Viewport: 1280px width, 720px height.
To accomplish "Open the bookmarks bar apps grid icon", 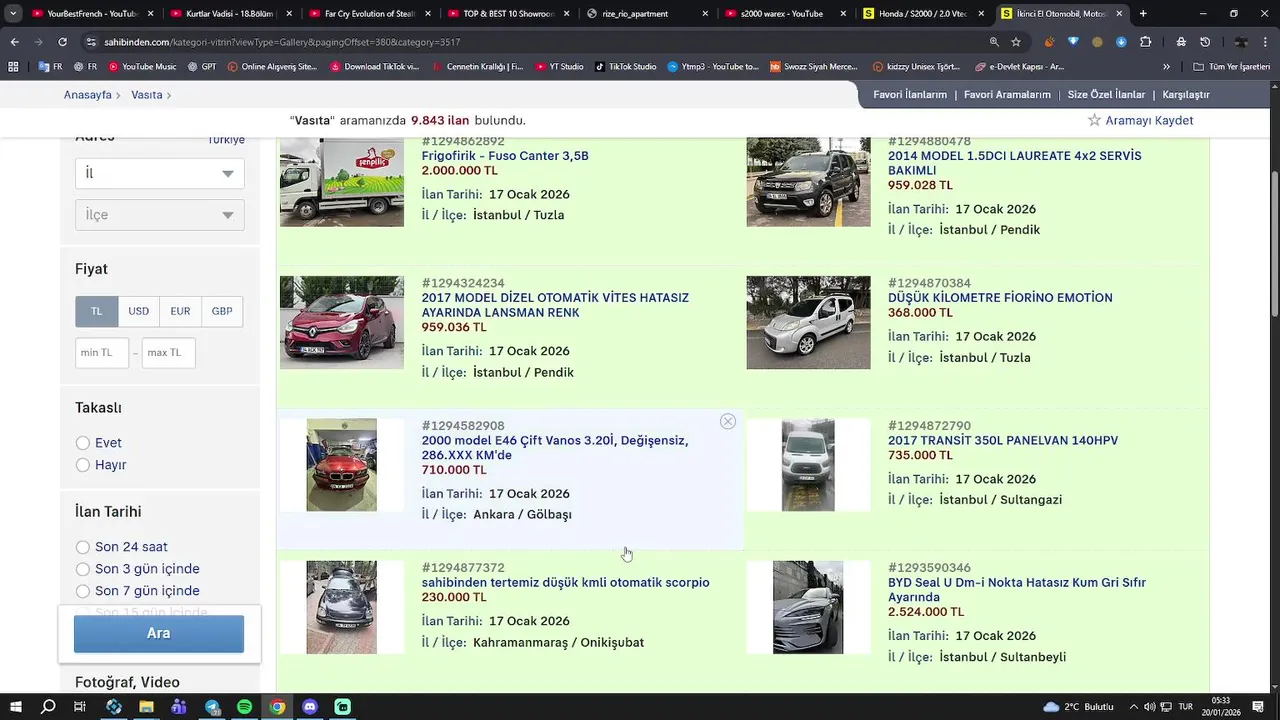I will click(x=13, y=67).
